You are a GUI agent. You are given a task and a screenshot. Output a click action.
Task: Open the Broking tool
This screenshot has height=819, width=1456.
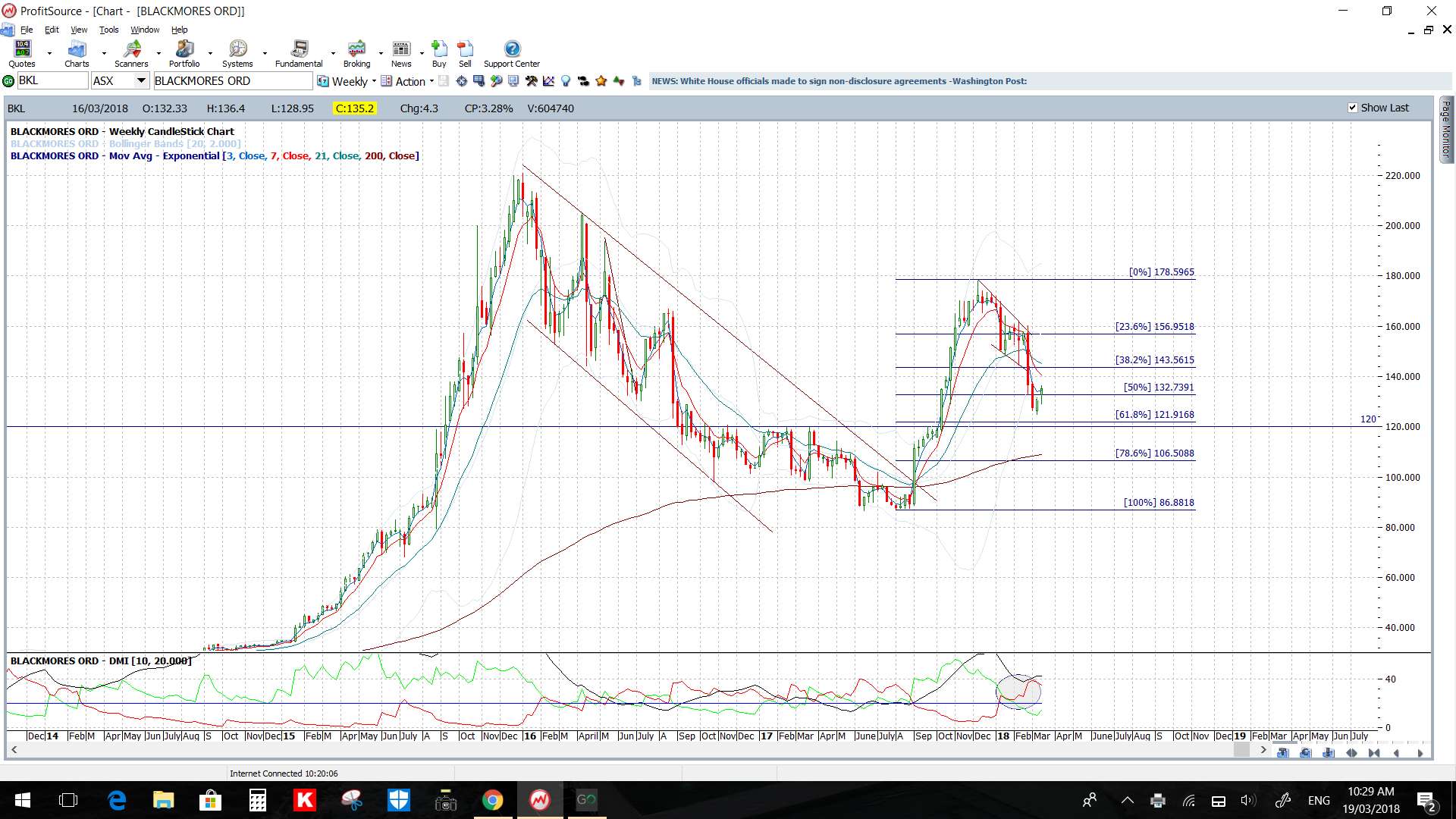point(356,53)
